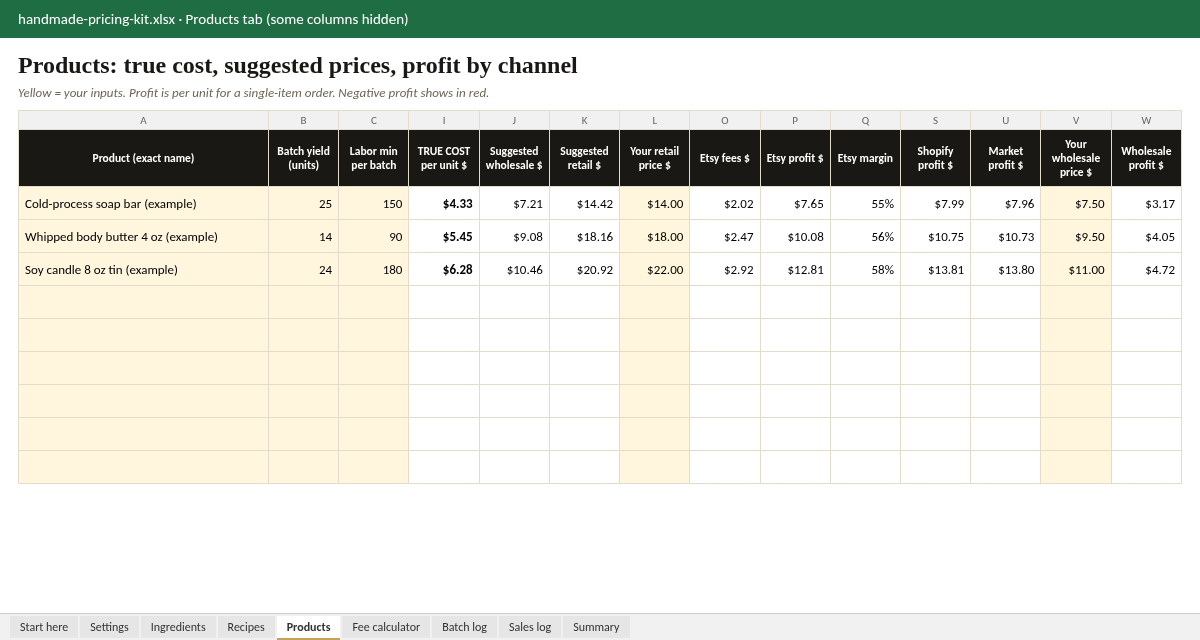
Task: Select column I header
Action: click(x=444, y=120)
